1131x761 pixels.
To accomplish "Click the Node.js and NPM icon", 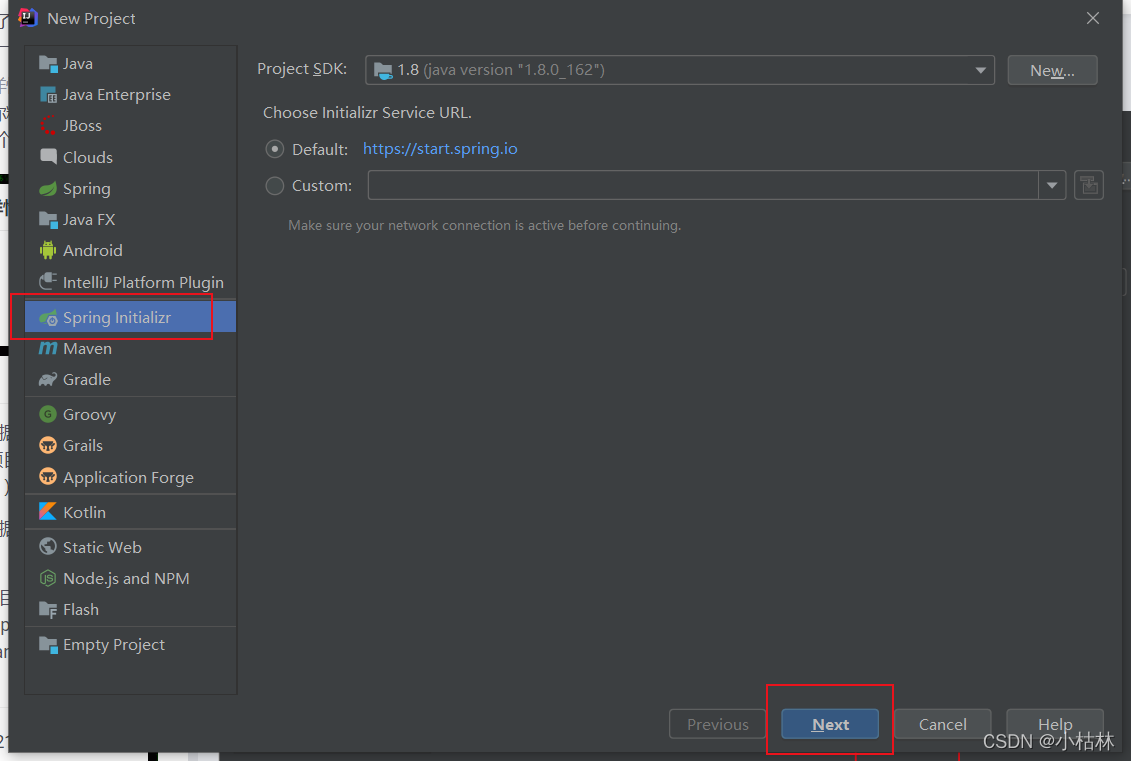I will coord(48,578).
